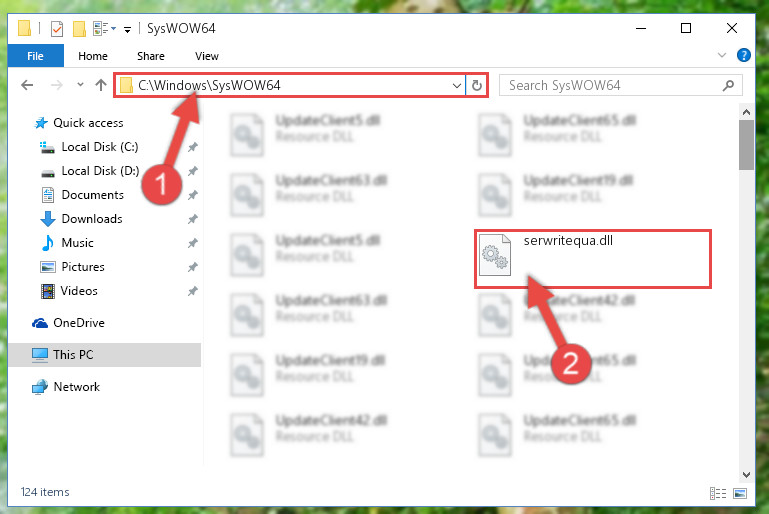769x514 pixels.
Task: Click the New folder quick access icon
Action: pos(79,28)
